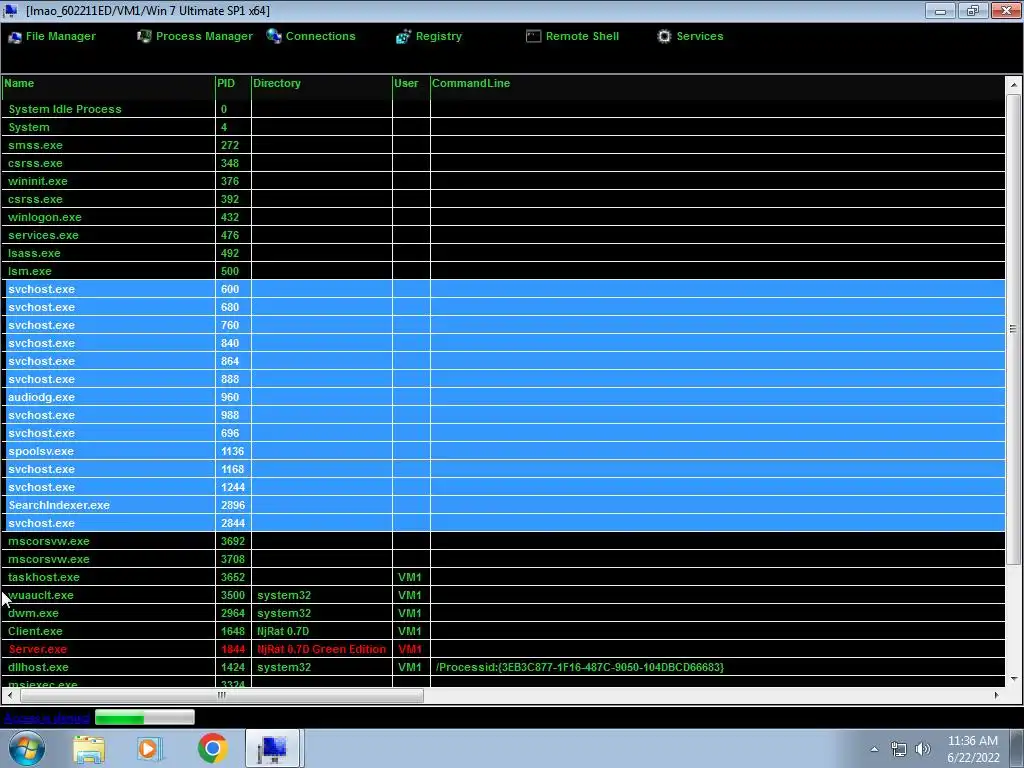Select the SearchIndexer.exe process row

pos(503,505)
